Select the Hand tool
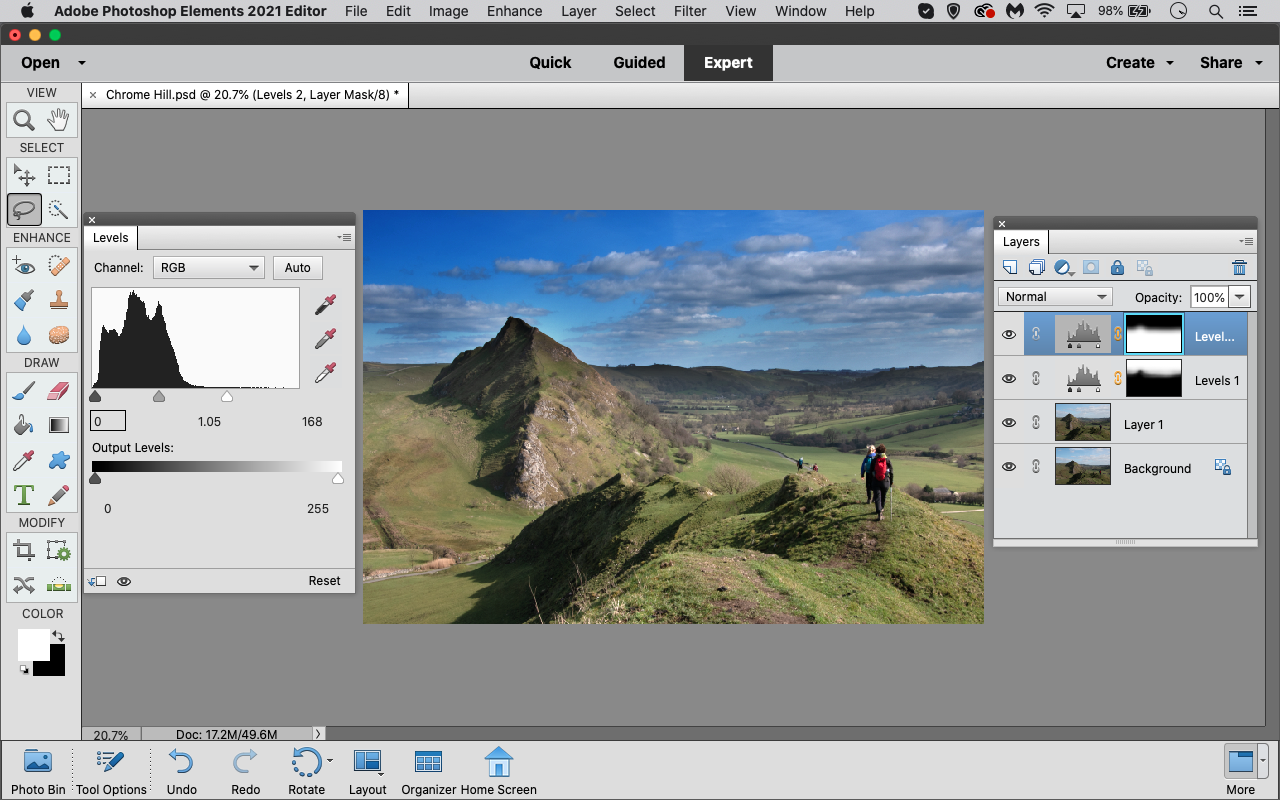The width and height of the screenshot is (1280, 800). (59, 121)
